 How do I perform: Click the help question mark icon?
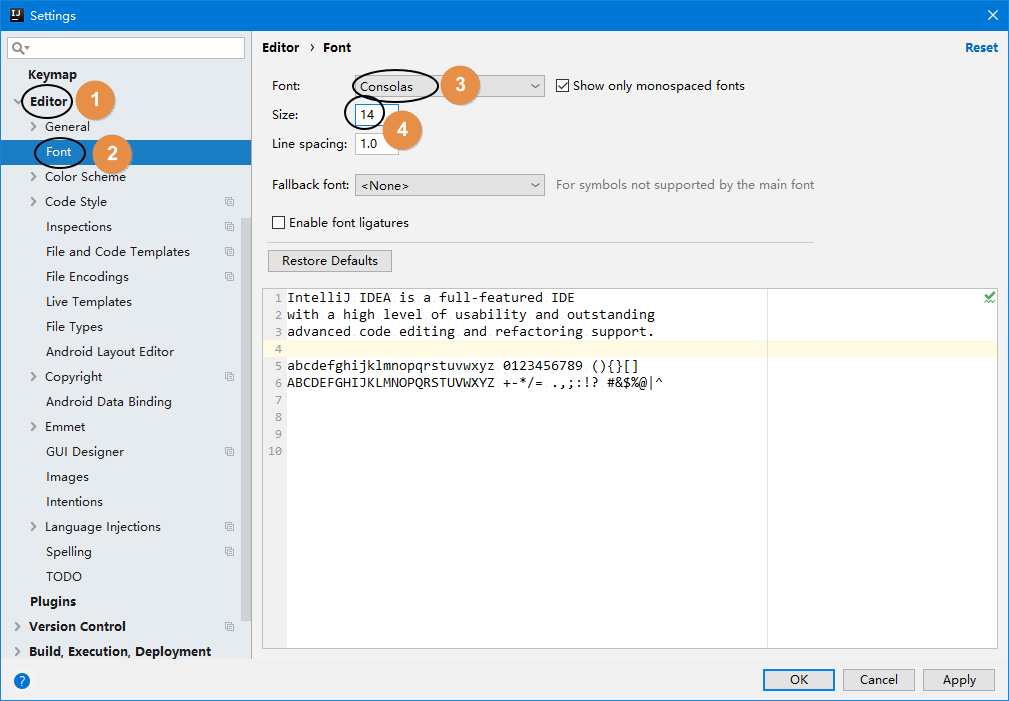[x=22, y=681]
